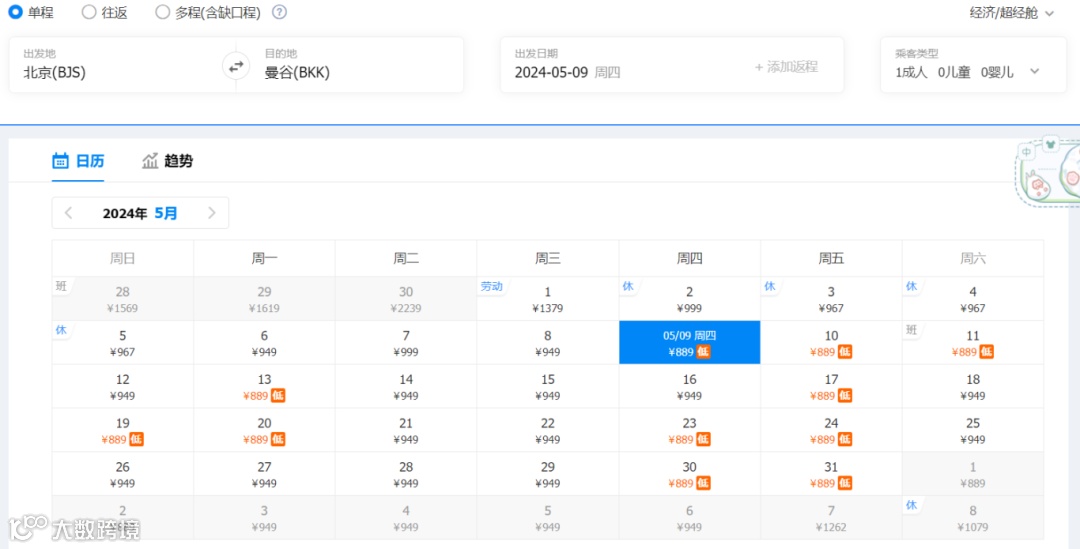Select May 20 low-price date
1080x549 pixels.
(264, 430)
